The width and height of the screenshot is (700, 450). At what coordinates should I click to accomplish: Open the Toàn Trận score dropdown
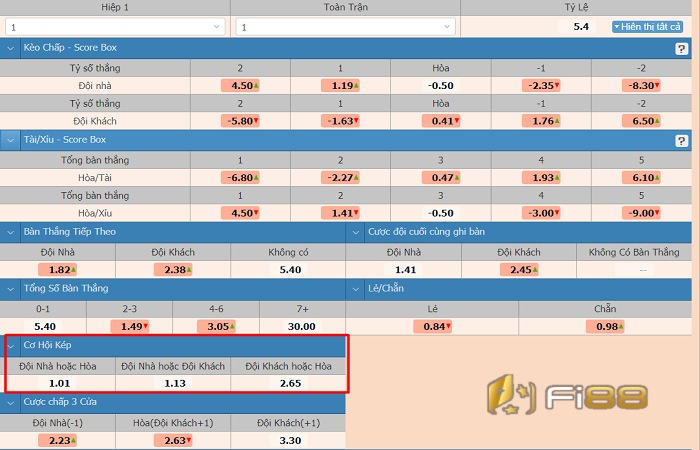345,27
